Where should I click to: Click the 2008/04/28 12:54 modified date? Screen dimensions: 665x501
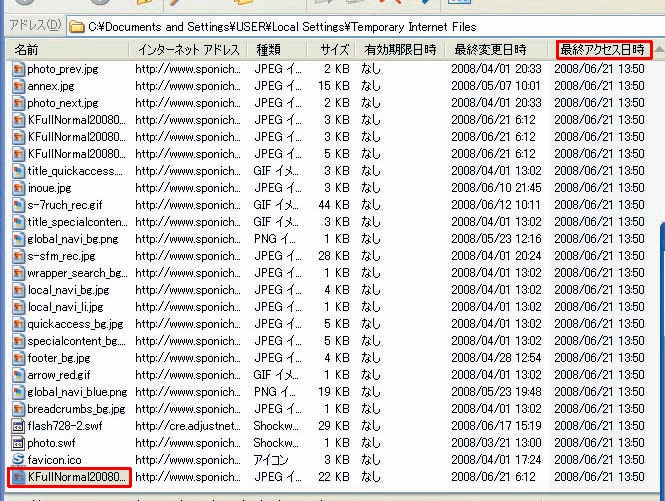tap(496, 358)
